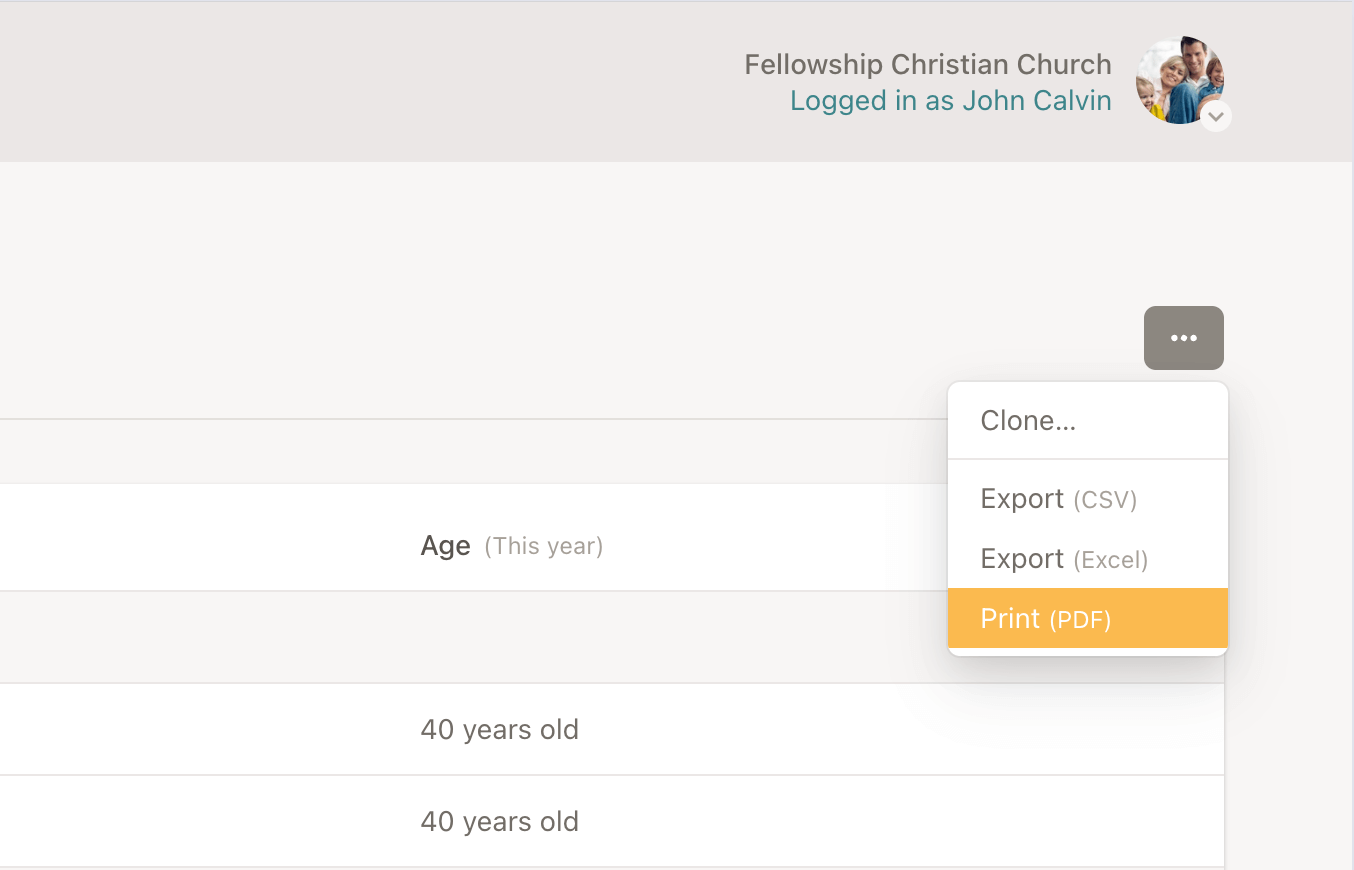
Task: Select Export (CSV) in the menu
Action: (1058, 499)
